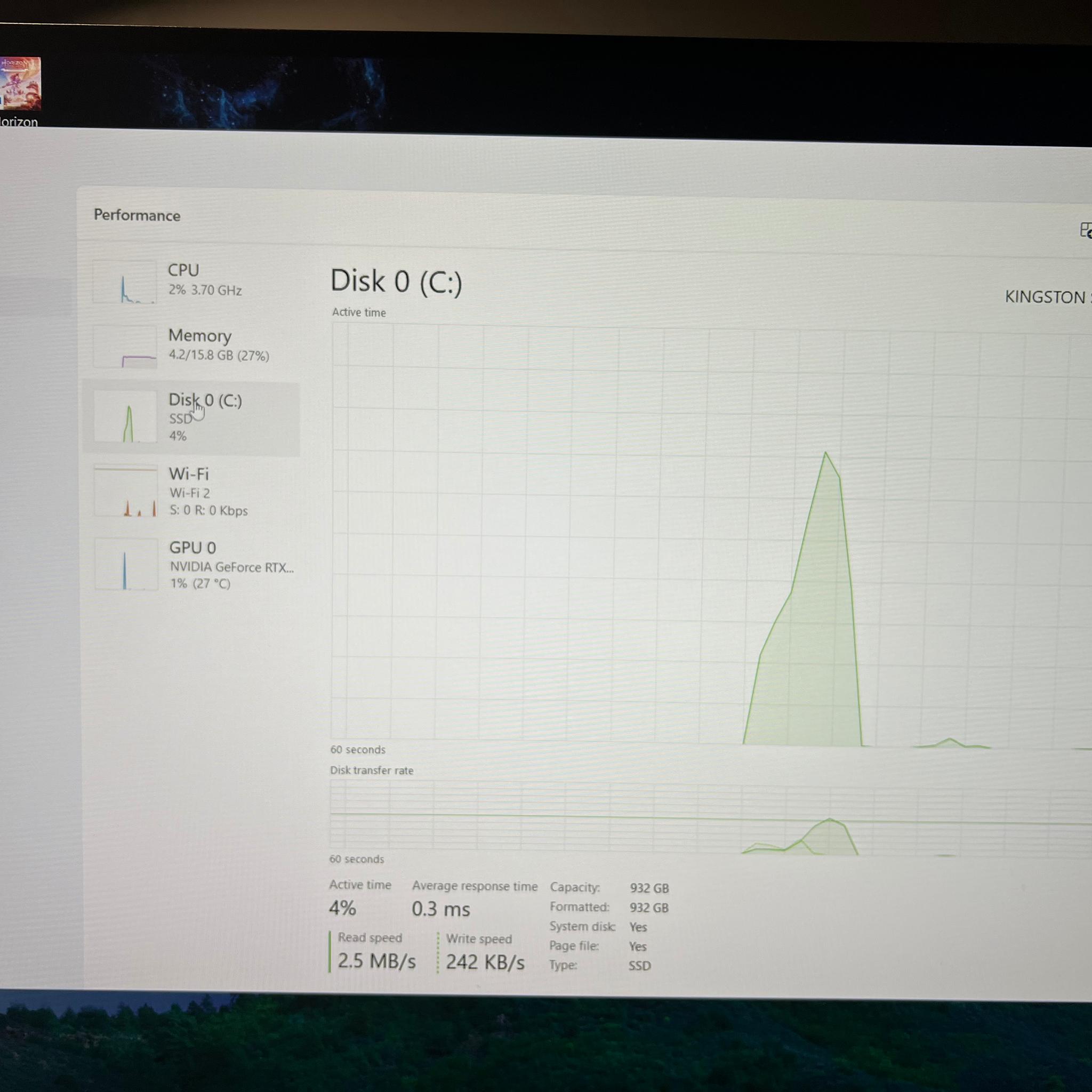Click the Active time 4% value
This screenshot has height=1092, width=1092.
coord(342,908)
